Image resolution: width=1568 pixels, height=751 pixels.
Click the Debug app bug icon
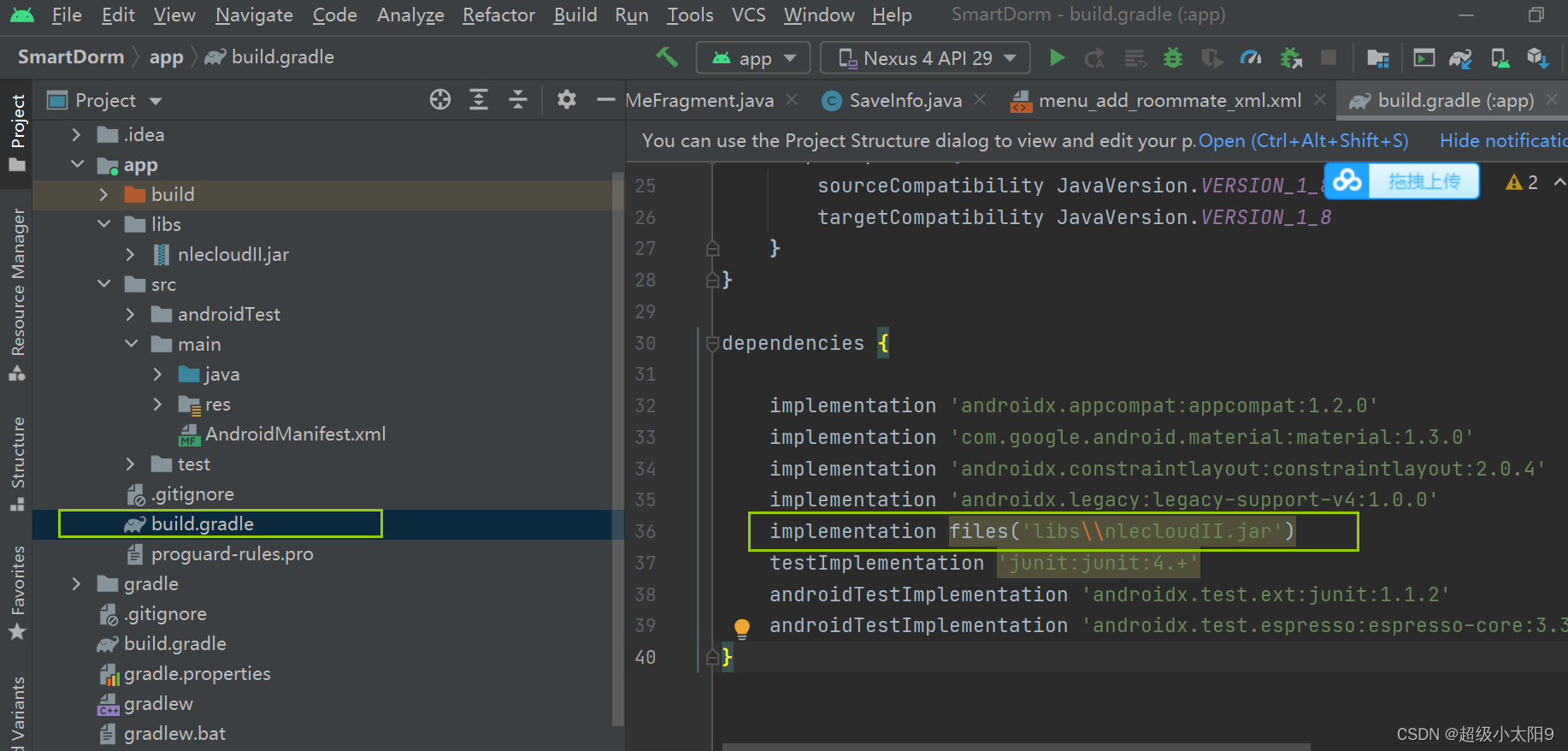1173,58
